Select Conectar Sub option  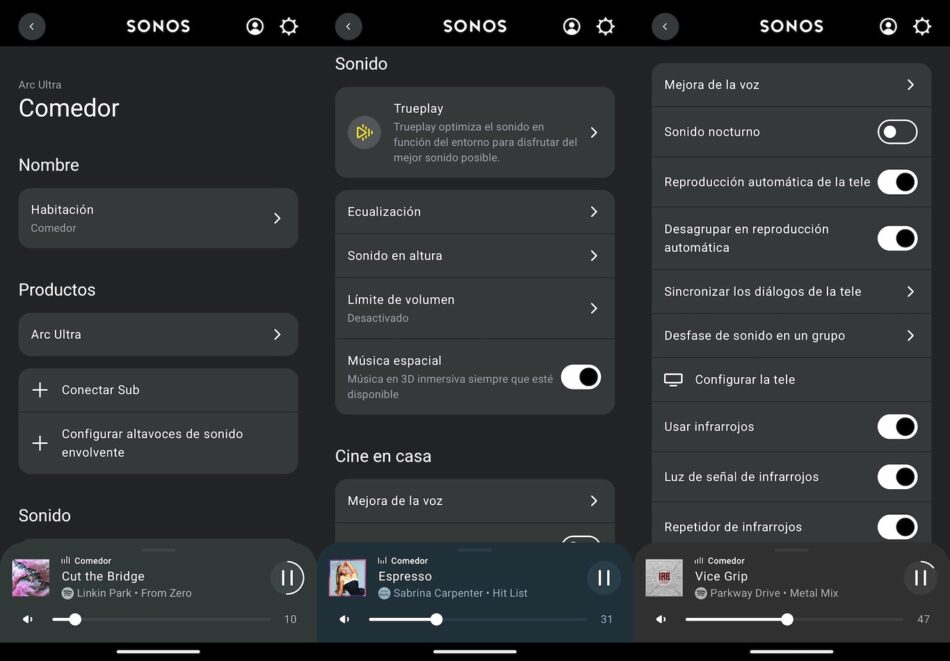158,390
